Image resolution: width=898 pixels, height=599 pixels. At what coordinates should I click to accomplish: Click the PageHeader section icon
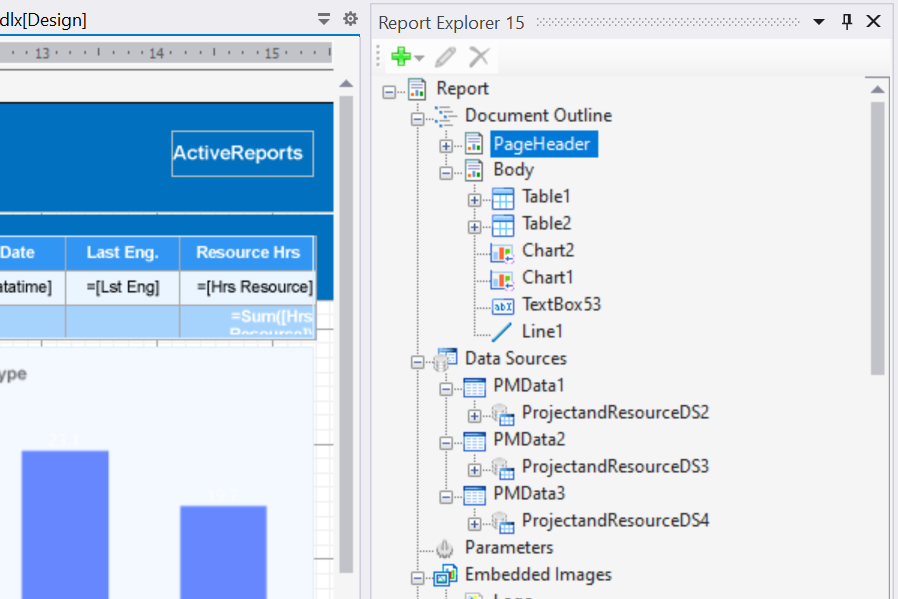(474, 144)
